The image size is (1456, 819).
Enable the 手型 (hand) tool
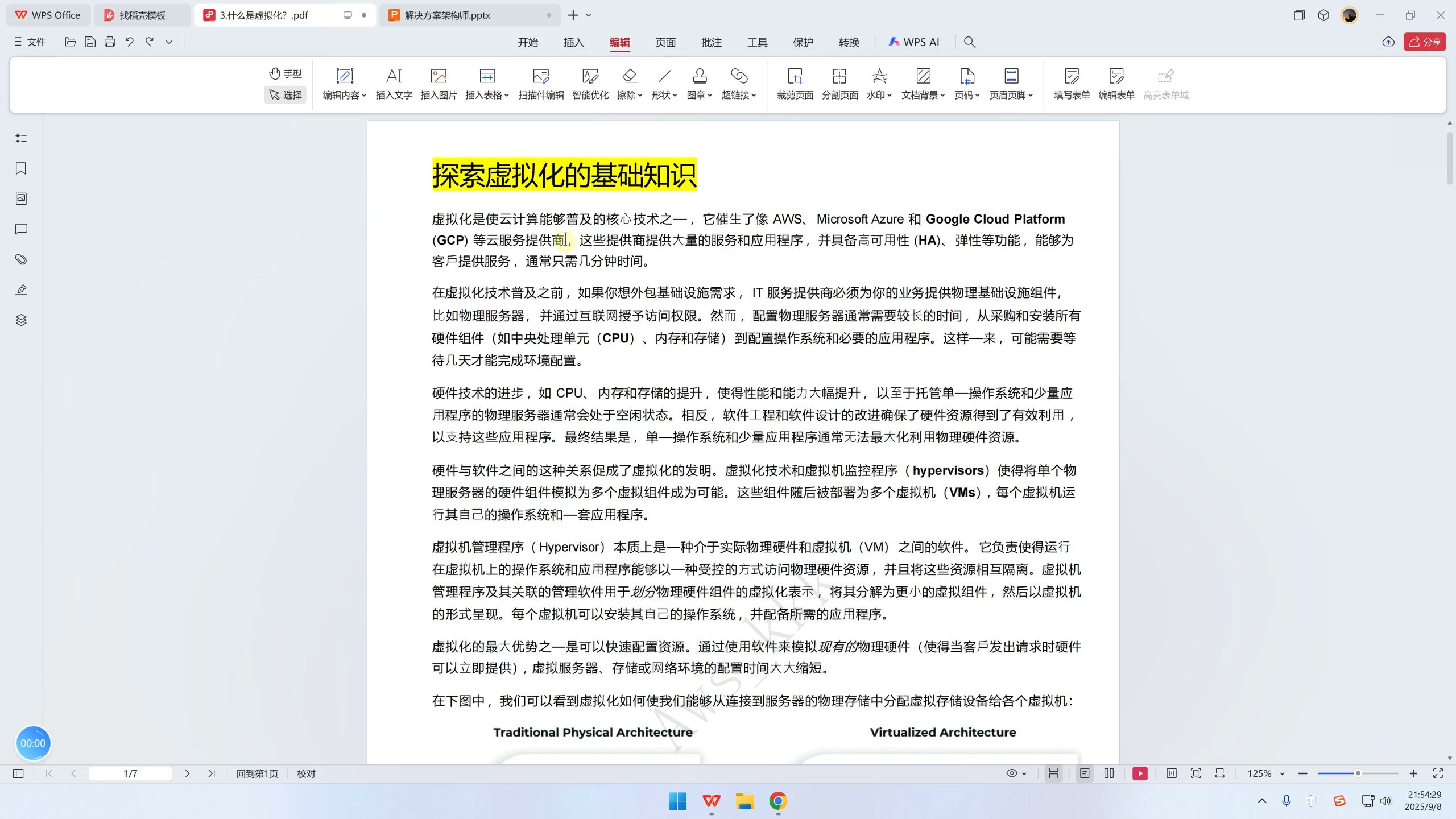pos(285,73)
